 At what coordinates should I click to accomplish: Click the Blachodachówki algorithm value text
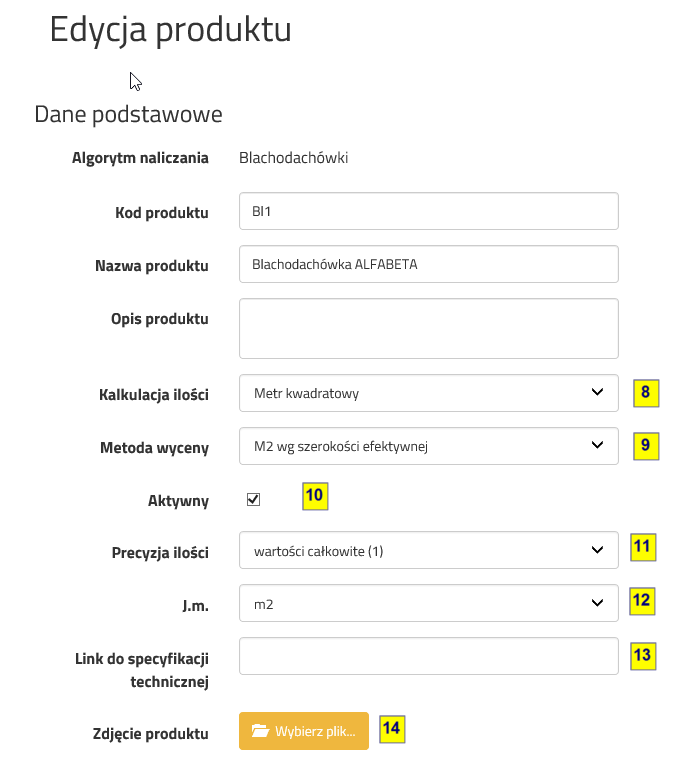point(293,158)
